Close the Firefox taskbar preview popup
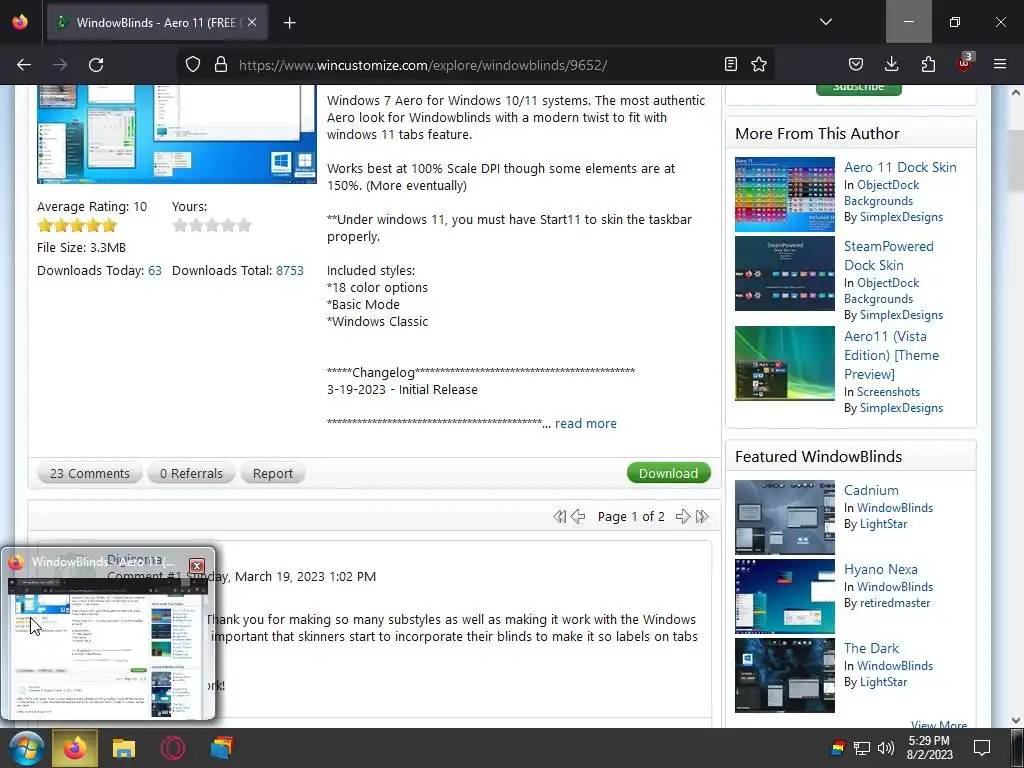Screen dimensions: 1024x768 pos(197,566)
